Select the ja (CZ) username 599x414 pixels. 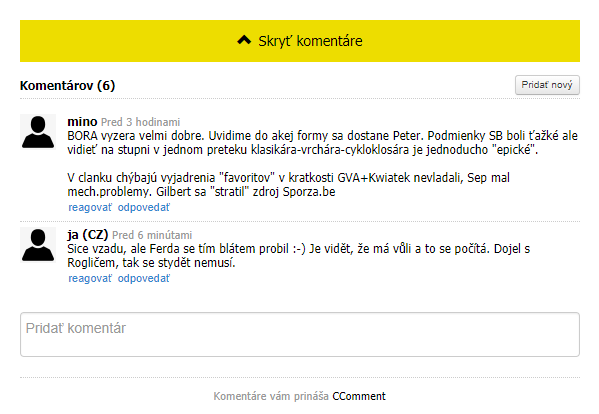coord(88,234)
